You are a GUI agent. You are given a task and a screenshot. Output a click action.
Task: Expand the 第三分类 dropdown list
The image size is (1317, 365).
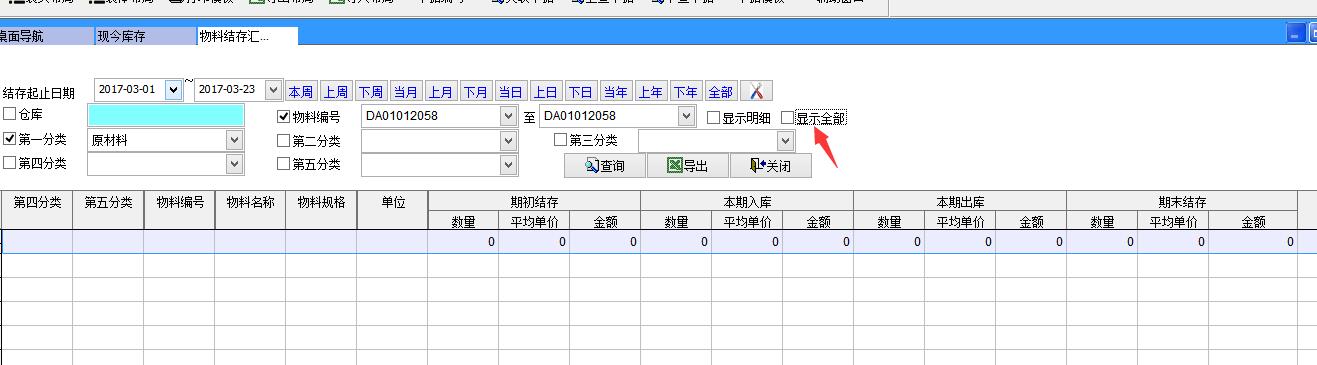(x=785, y=140)
